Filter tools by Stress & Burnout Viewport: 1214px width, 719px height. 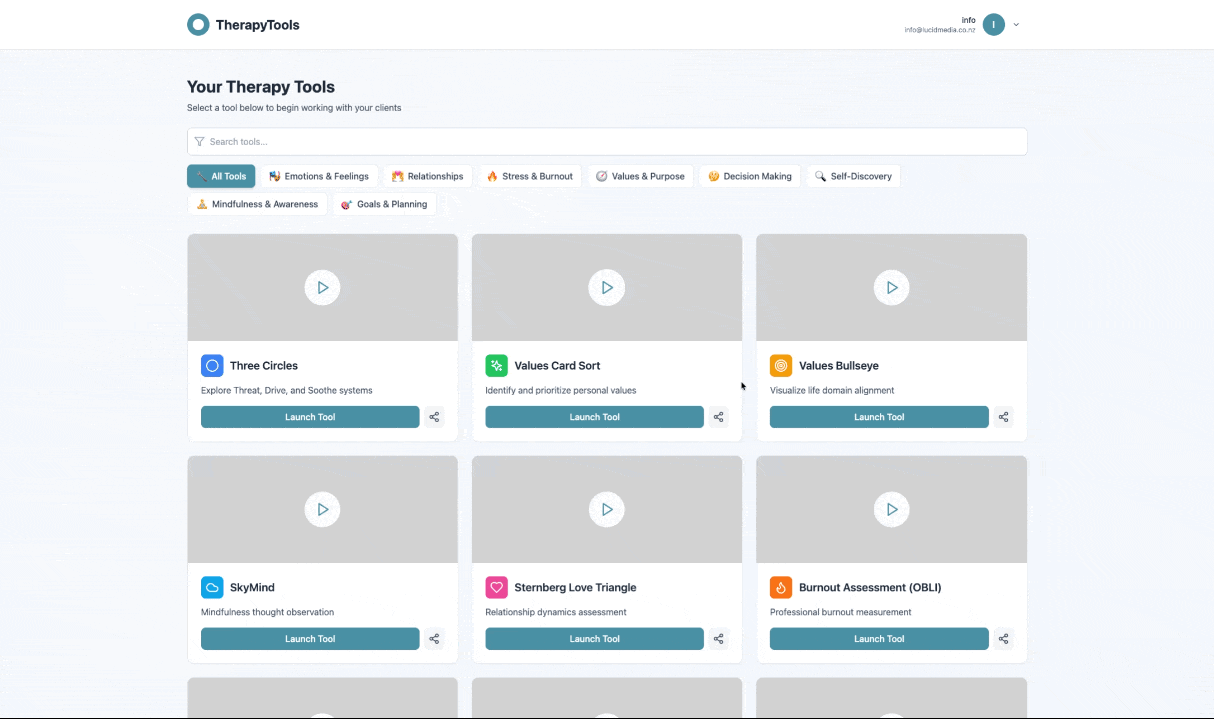pos(530,176)
